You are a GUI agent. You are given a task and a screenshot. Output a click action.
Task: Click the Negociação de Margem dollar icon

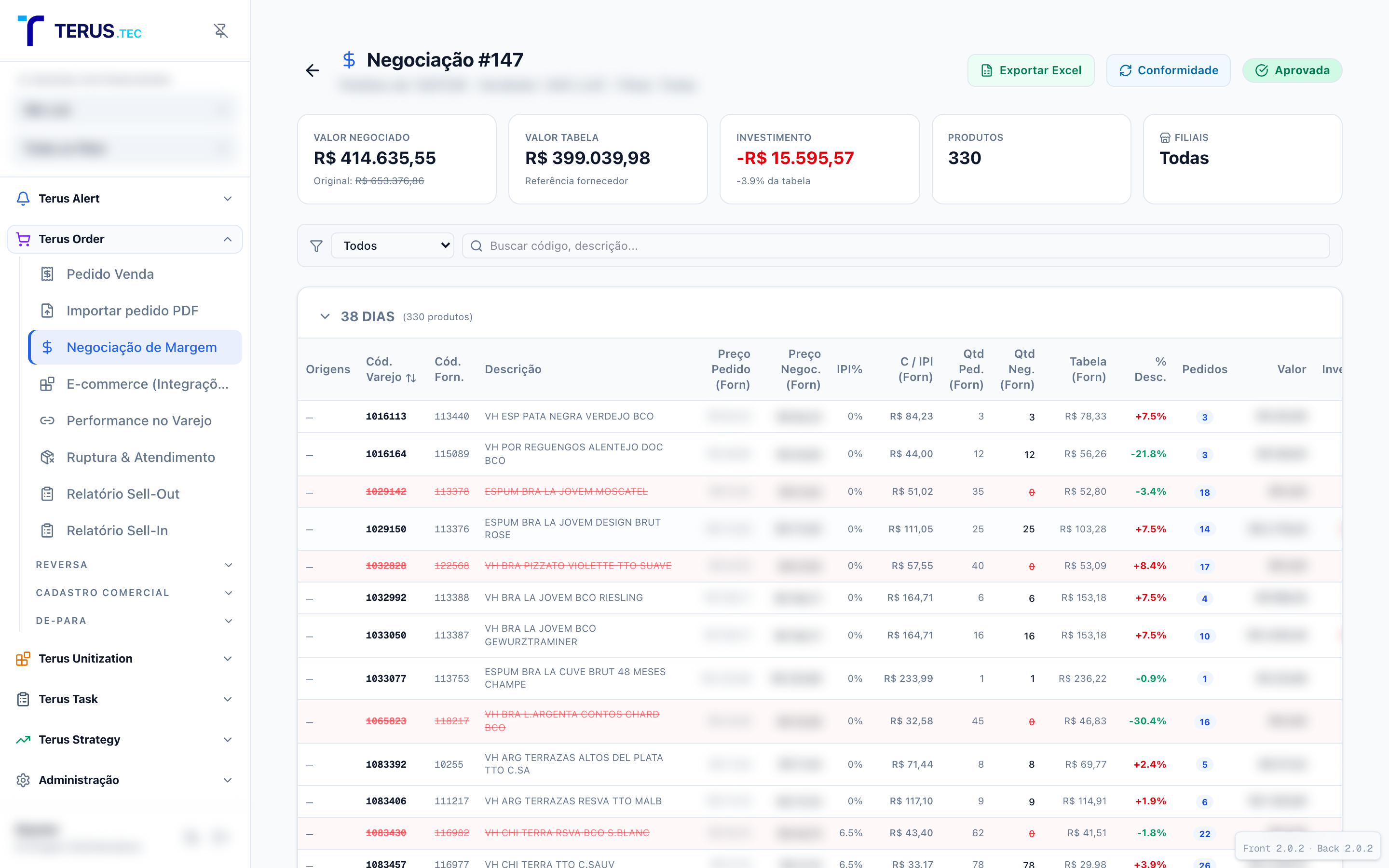(47, 347)
